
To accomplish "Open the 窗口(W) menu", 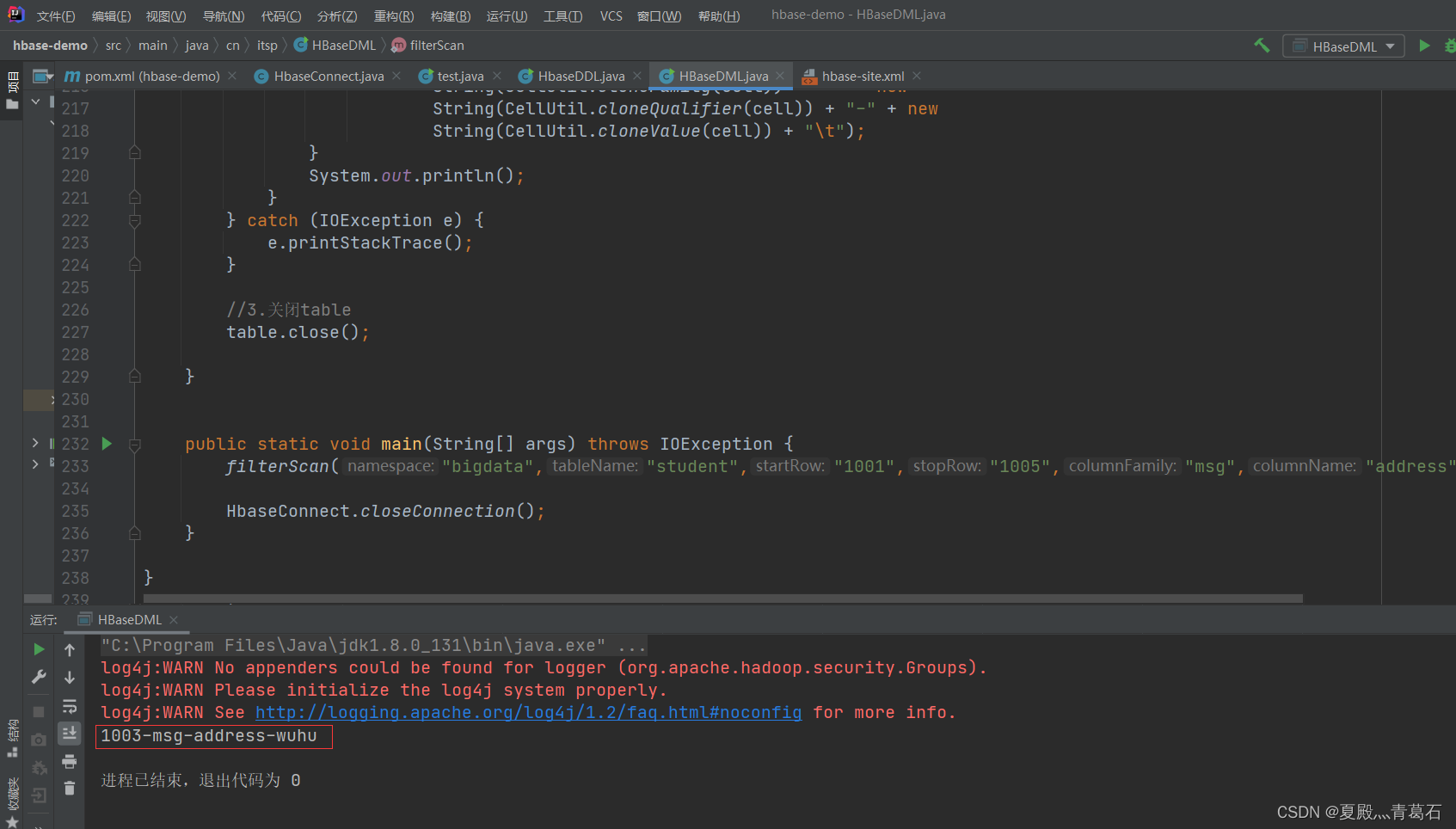I will click(659, 16).
